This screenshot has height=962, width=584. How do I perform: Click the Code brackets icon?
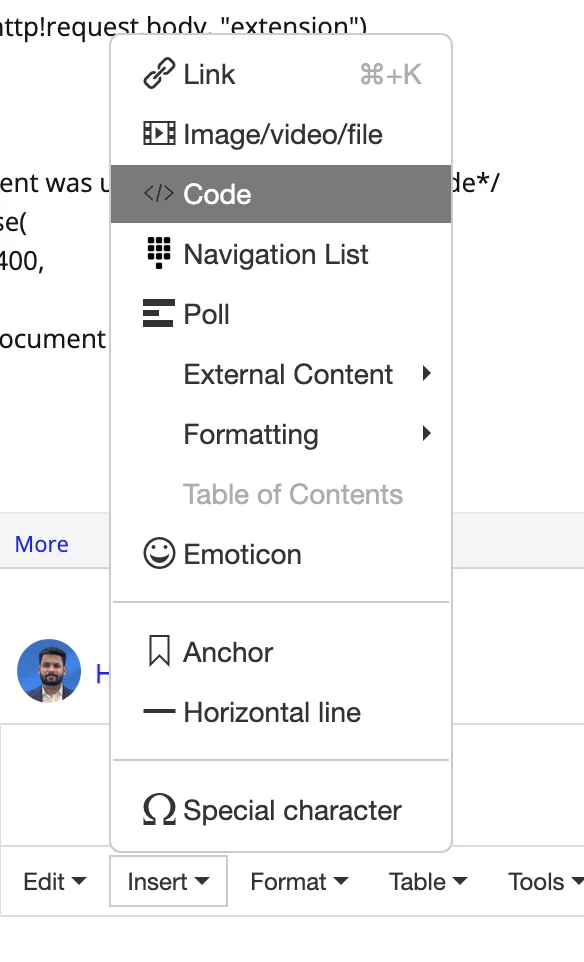pyautogui.click(x=159, y=194)
